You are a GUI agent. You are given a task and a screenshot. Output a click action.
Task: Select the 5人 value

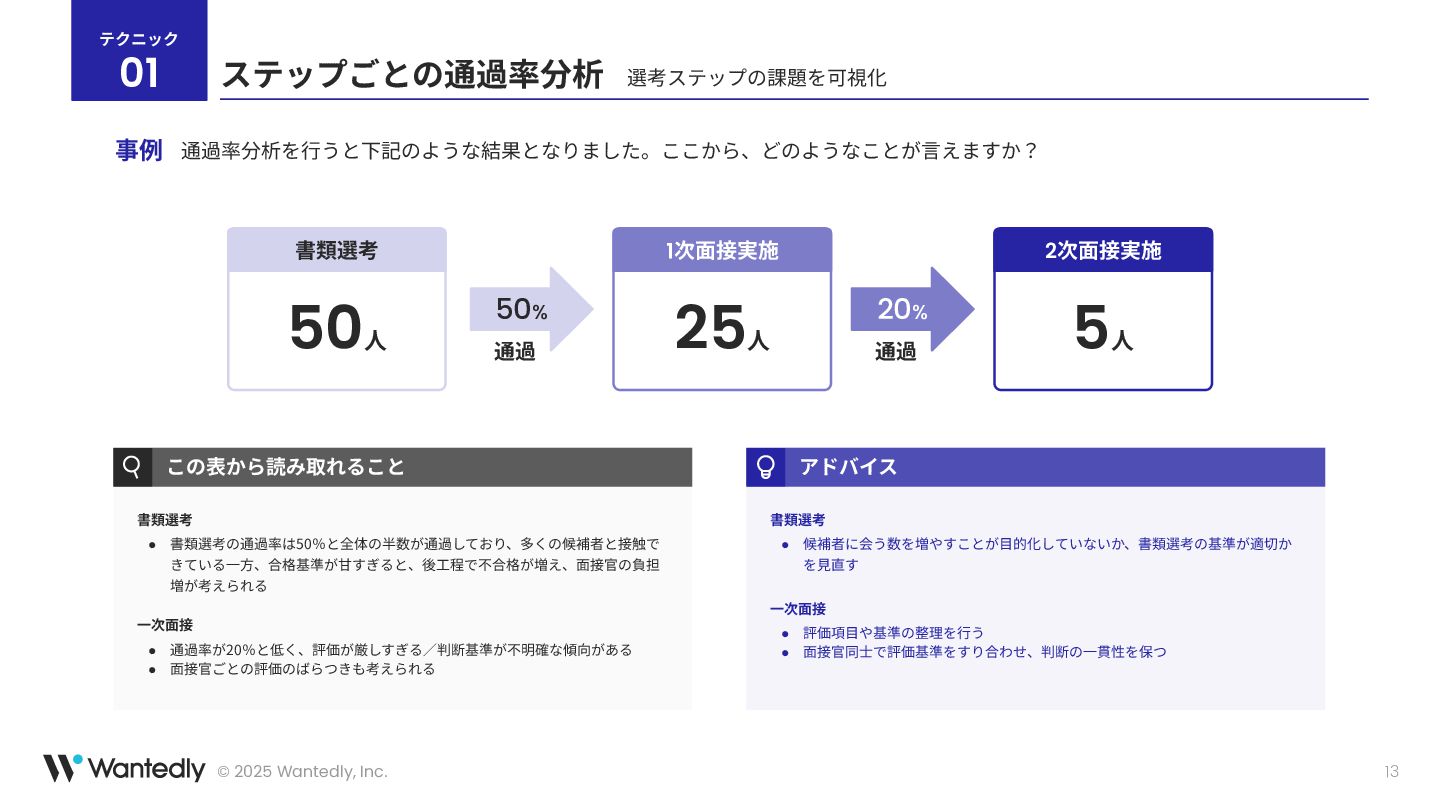1103,329
